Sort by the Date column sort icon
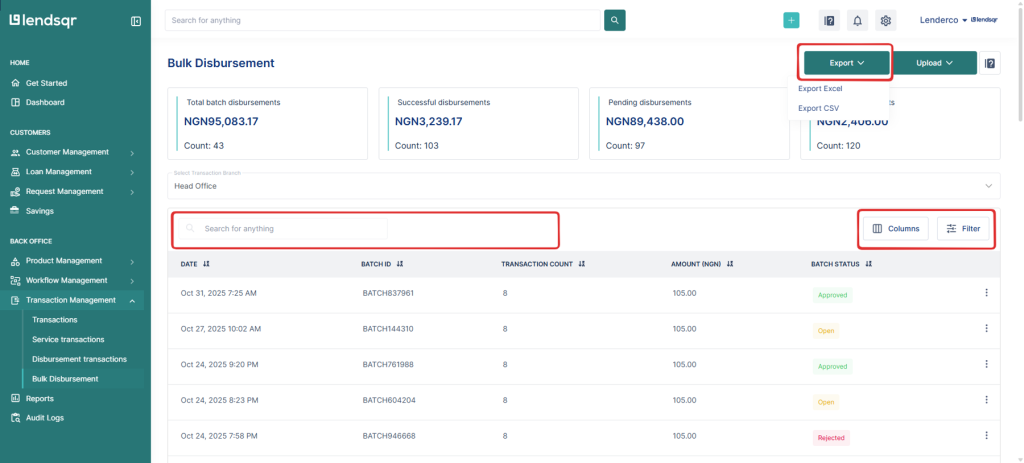 (x=206, y=264)
